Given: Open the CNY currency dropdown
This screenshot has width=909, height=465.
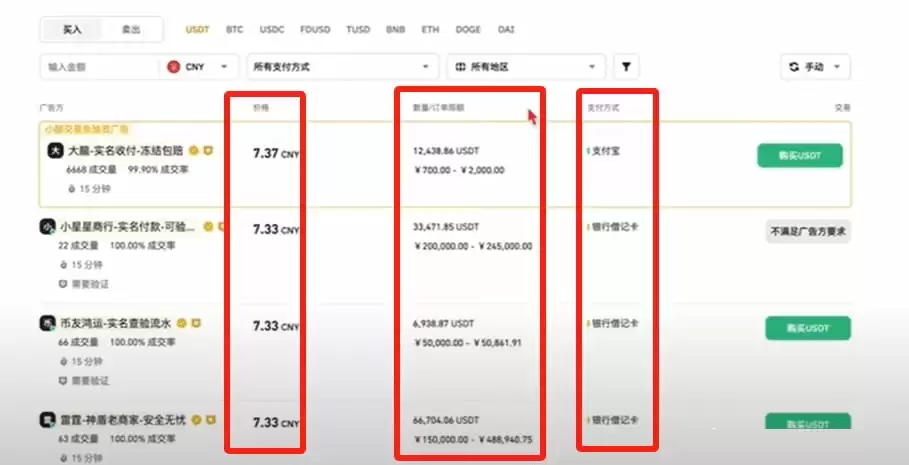Looking at the screenshot, I should point(200,67).
